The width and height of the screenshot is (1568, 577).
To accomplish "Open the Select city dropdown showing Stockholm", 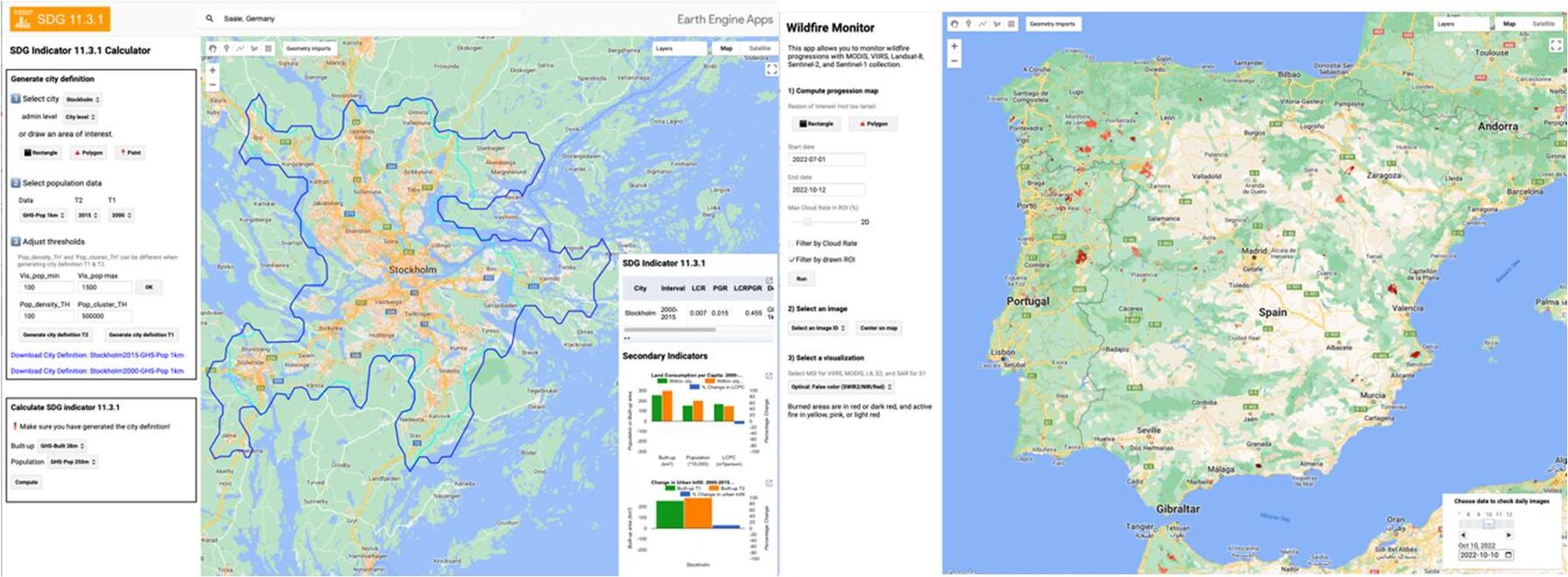I will [x=83, y=100].
